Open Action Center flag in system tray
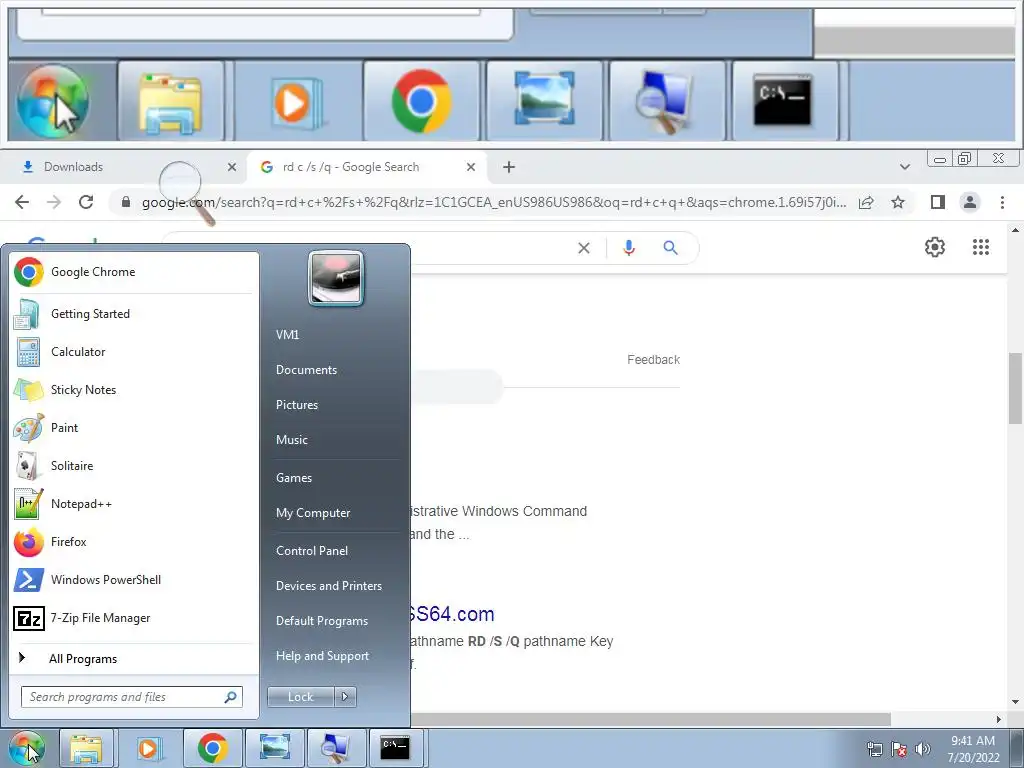The height and width of the screenshot is (768, 1024). point(899,749)
